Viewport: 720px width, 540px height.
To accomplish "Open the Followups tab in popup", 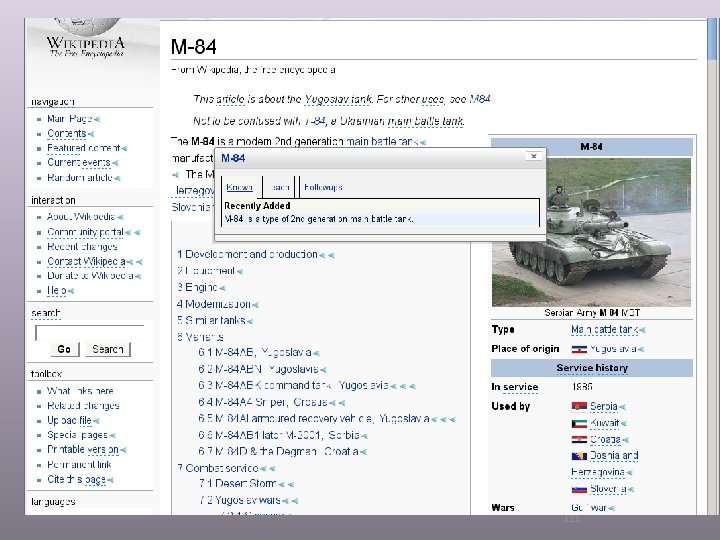I will [x=323, y=187].
